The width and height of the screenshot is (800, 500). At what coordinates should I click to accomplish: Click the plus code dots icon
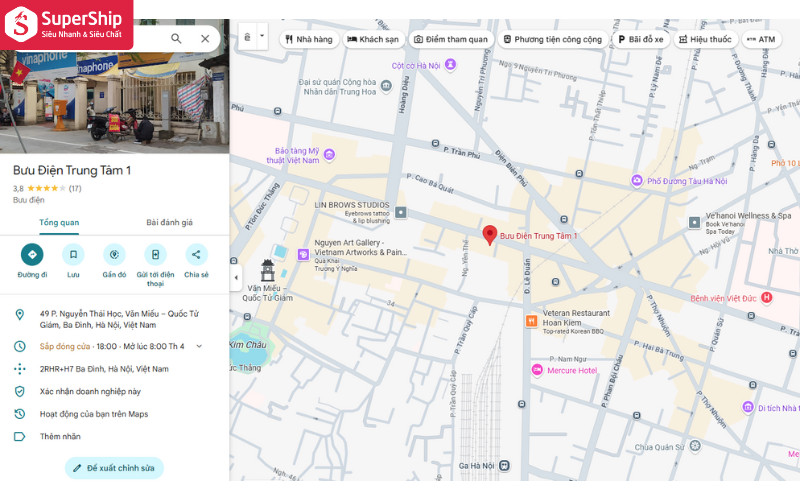(x=19, y=369)
